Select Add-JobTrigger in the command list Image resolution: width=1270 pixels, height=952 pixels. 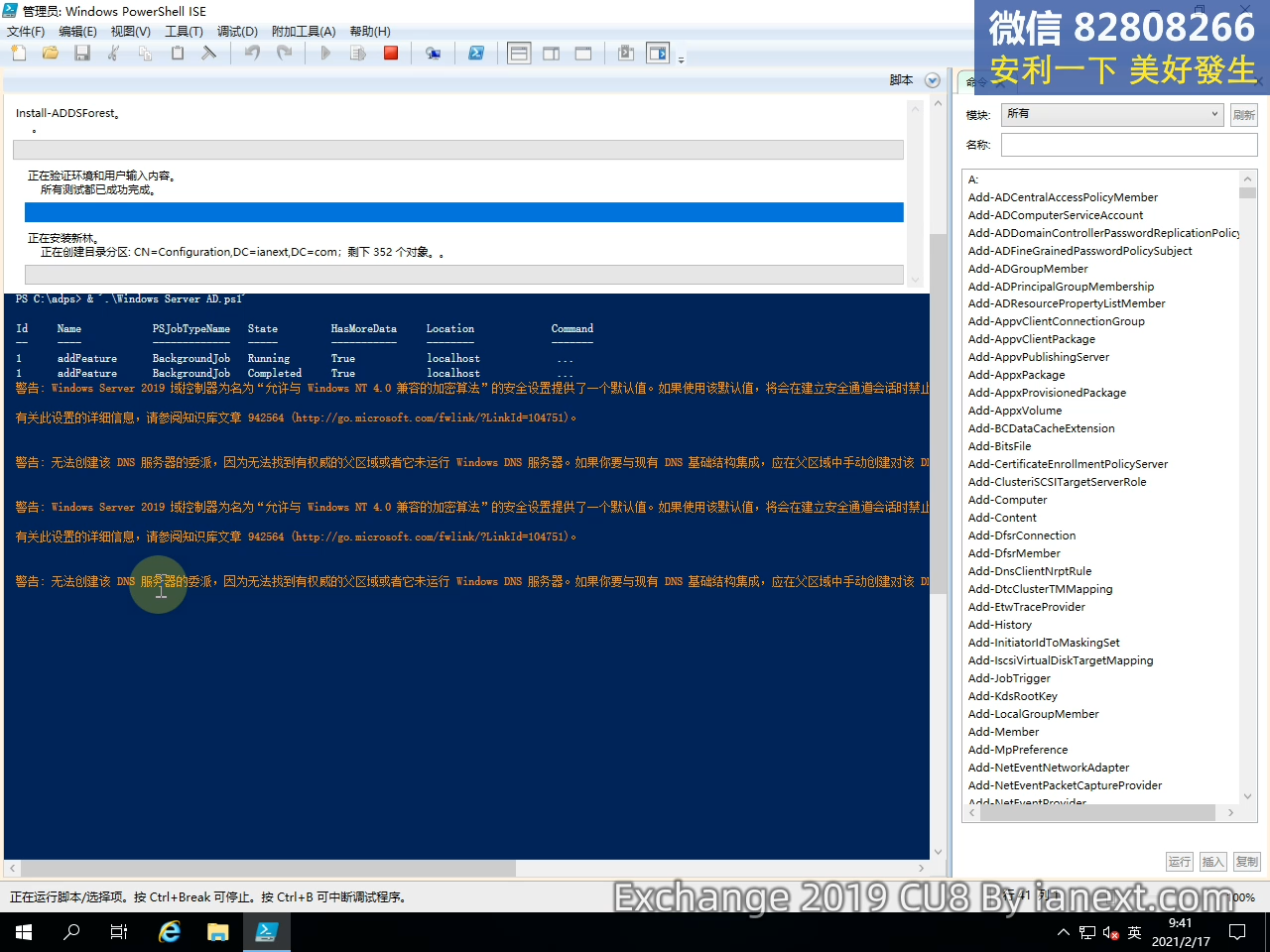[1009, 678]
